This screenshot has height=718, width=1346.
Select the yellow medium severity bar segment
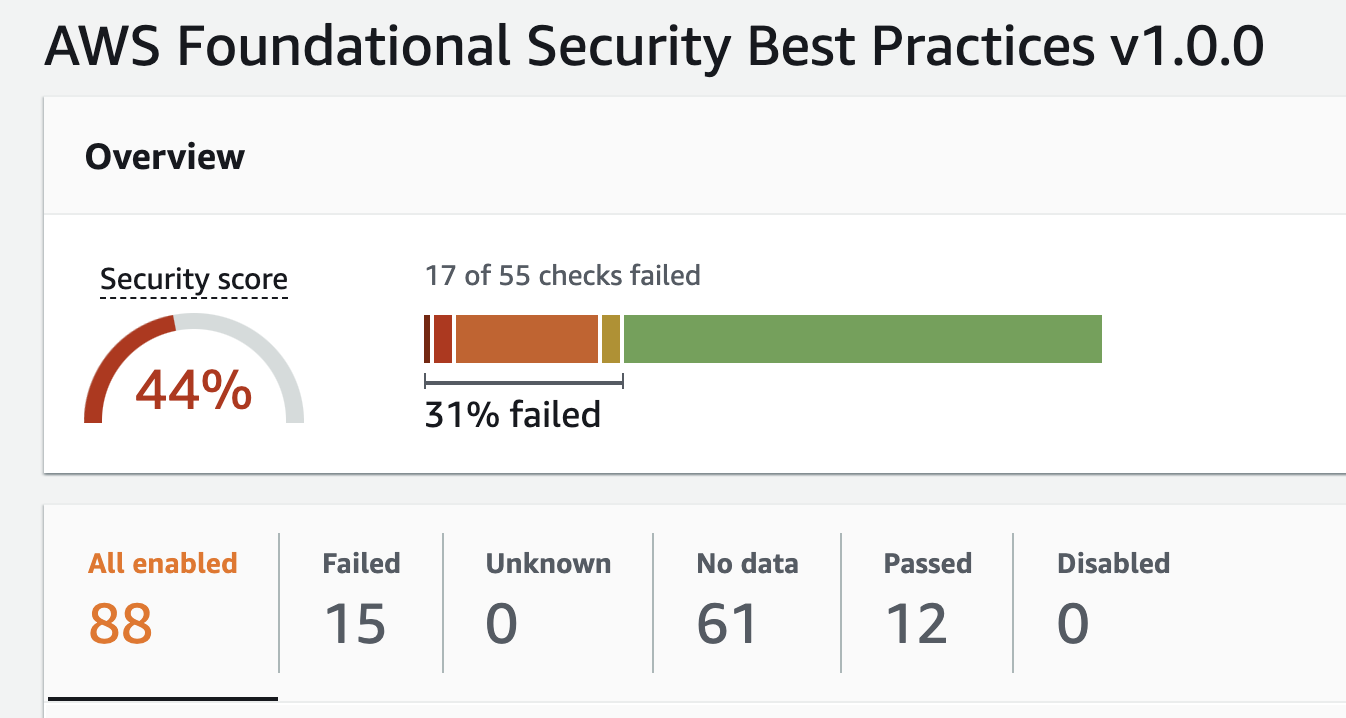[x=611, y=339]
